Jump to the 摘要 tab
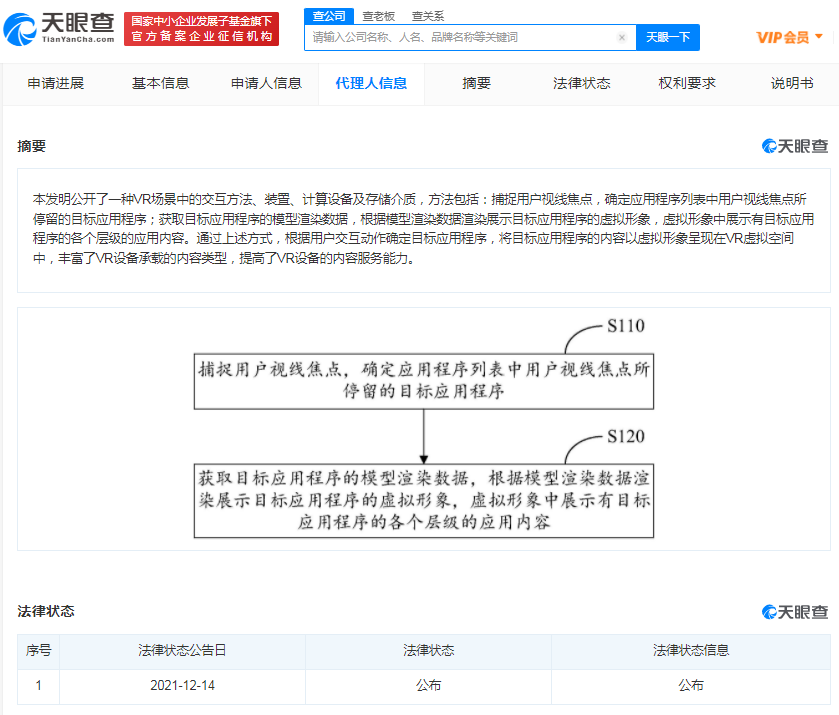The image size is (839, 715). tap(474, 84)
